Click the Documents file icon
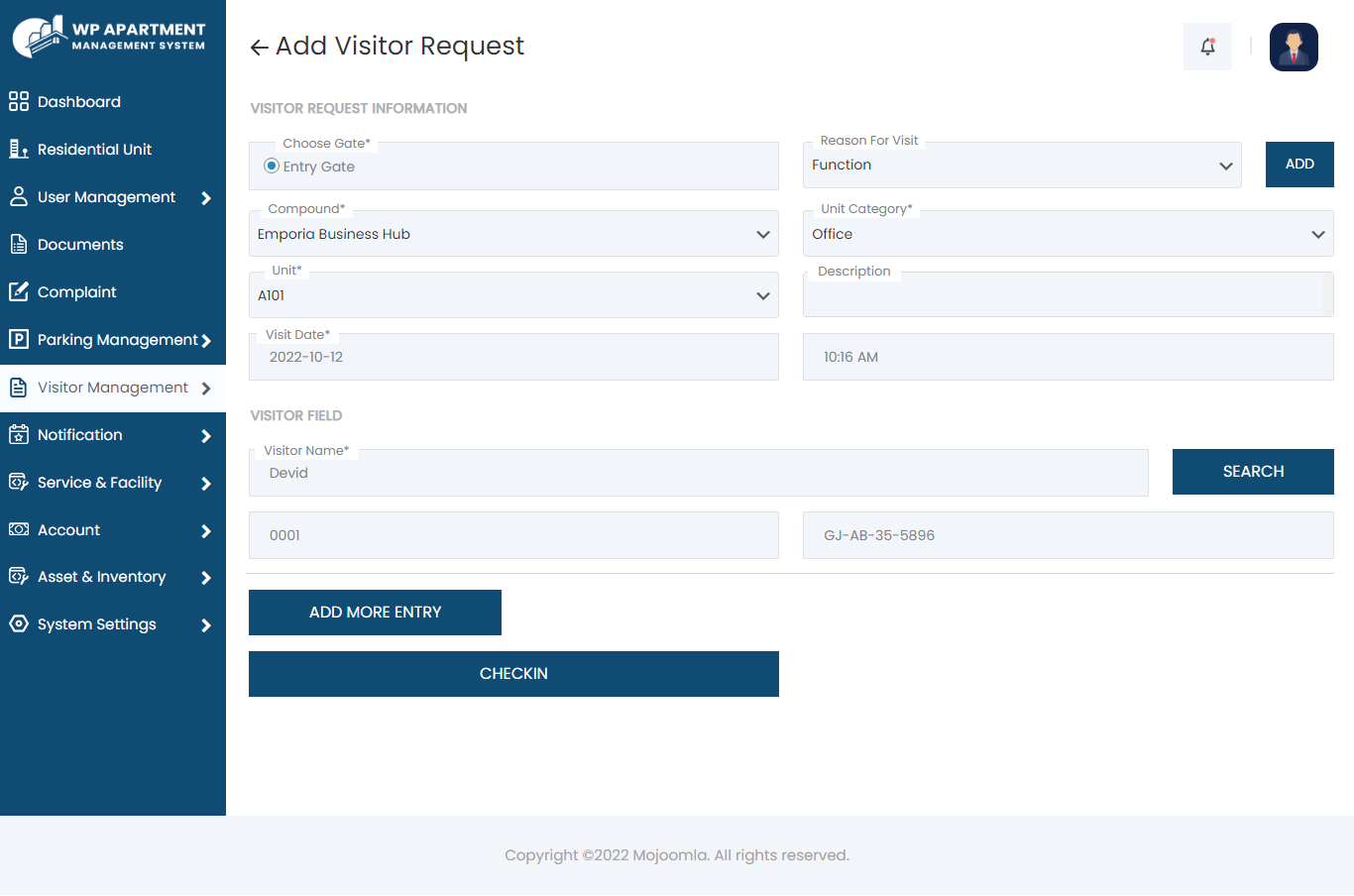The height and width of the screenshot is (896, 1354). click(x=19, y=244)
